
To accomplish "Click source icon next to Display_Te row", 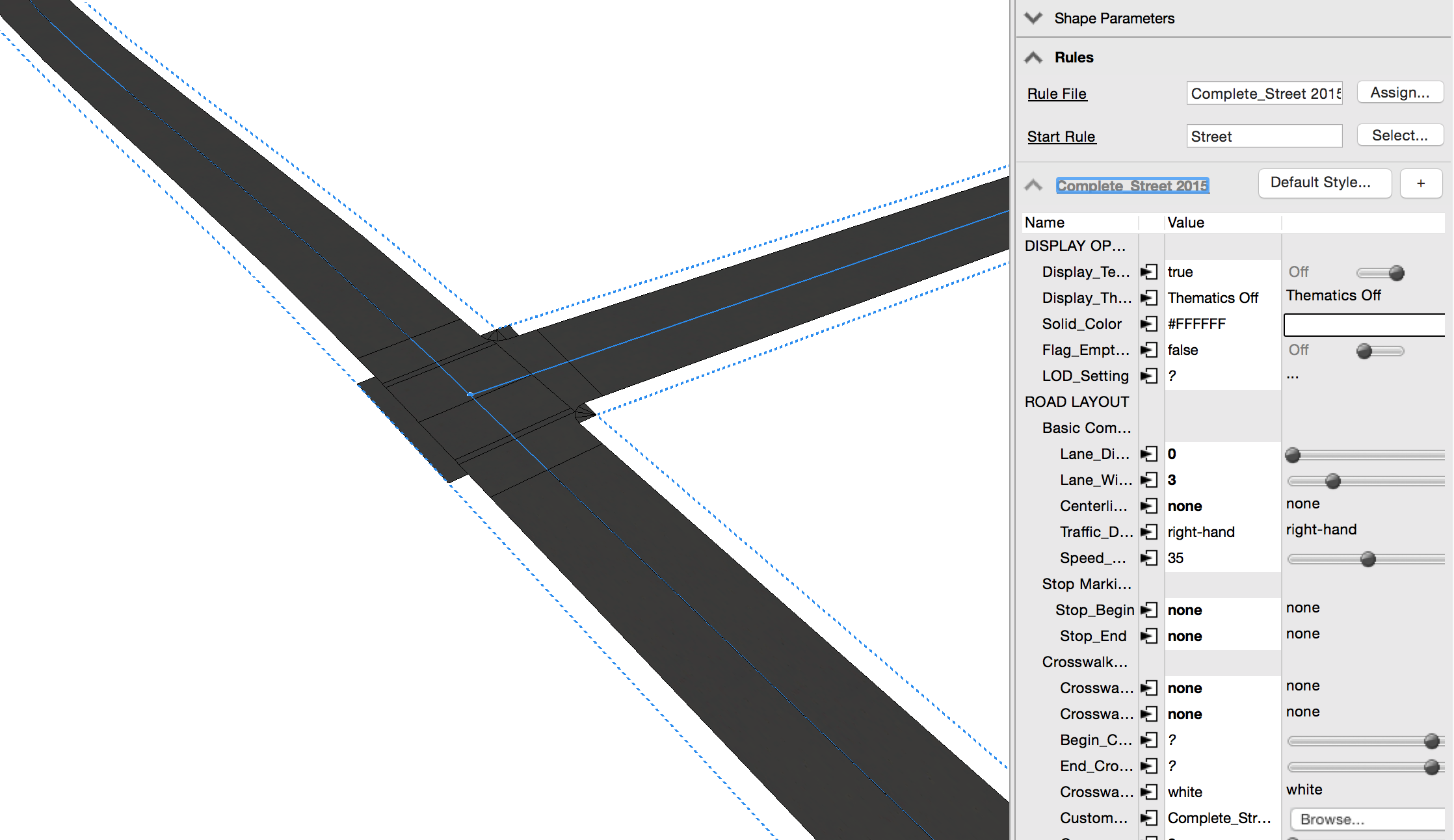I will coord(1149,272).
